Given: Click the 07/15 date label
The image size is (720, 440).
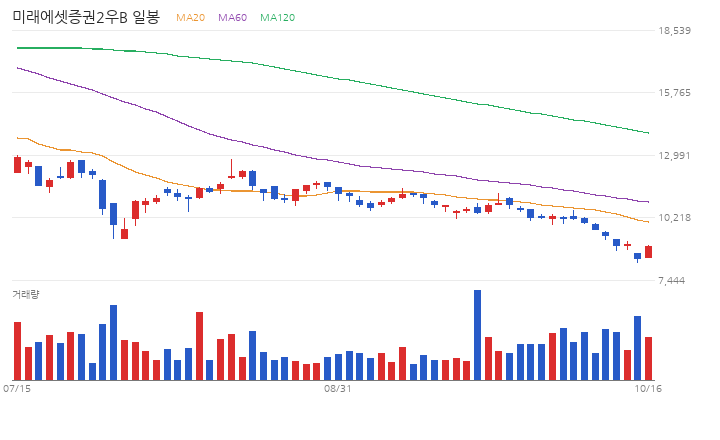Looking at the screenshot, I should point(17,389).
